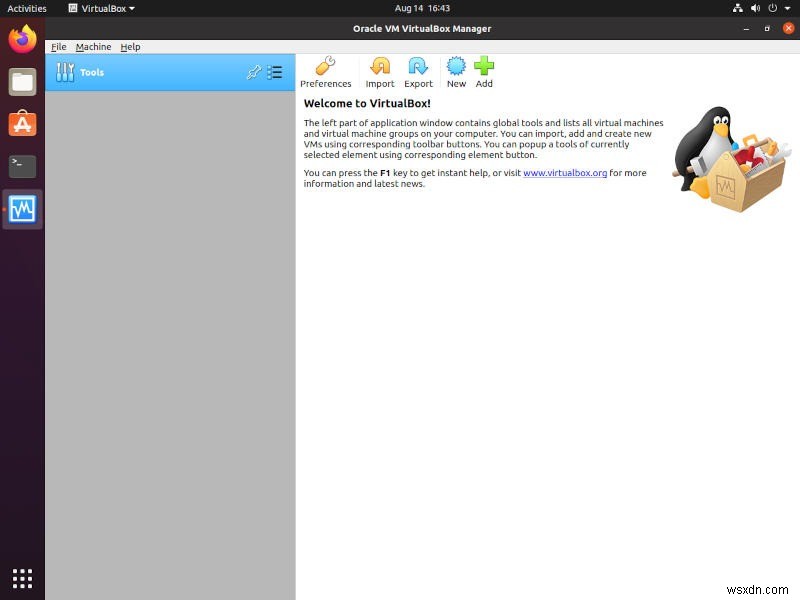This screenshot has width=800, height=600.
Task: Open the Machine menu
Action: click(93, 46)
